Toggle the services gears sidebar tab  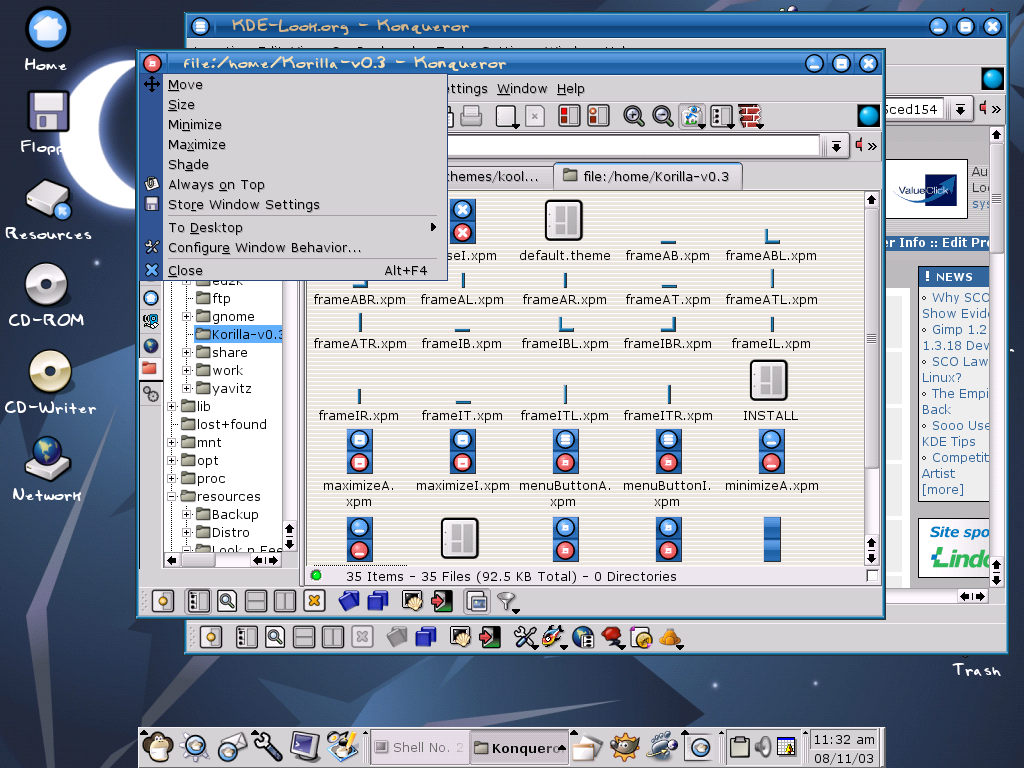pos(151,394)
